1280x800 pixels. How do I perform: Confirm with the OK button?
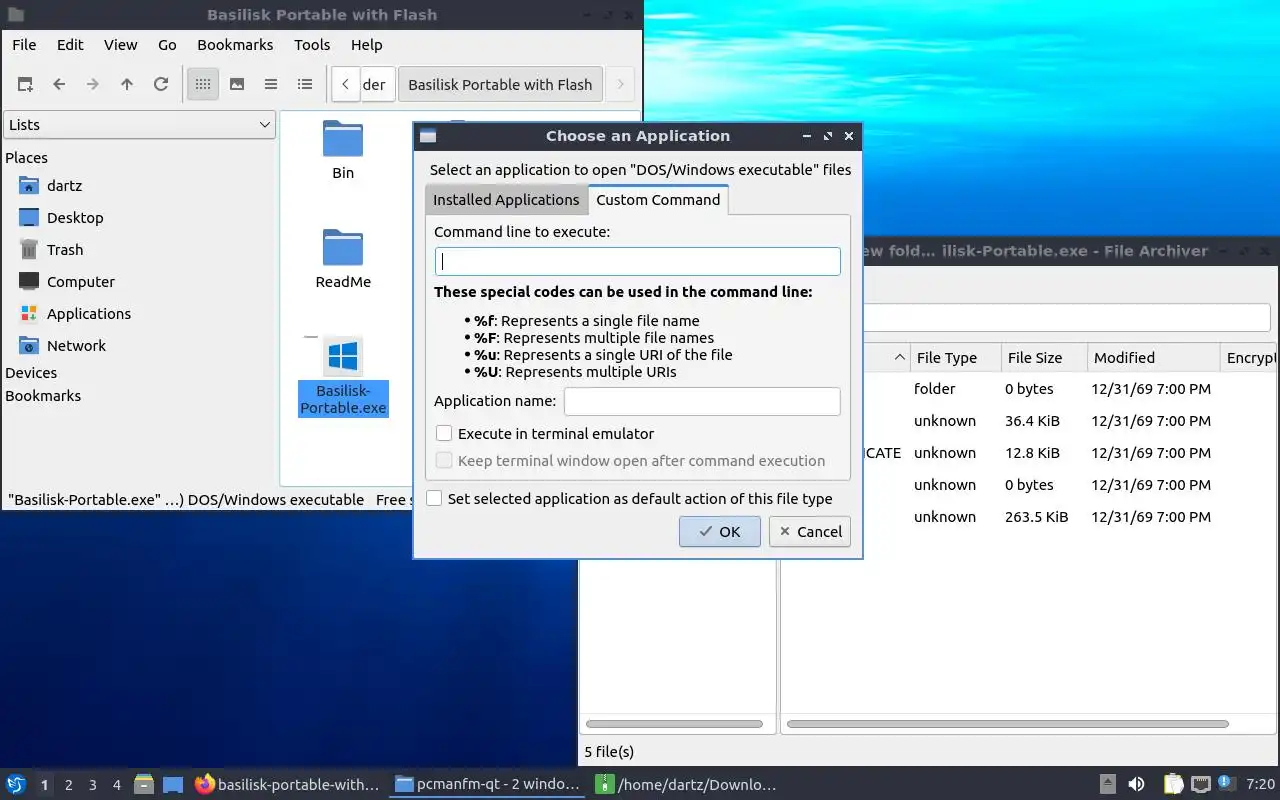720,532
